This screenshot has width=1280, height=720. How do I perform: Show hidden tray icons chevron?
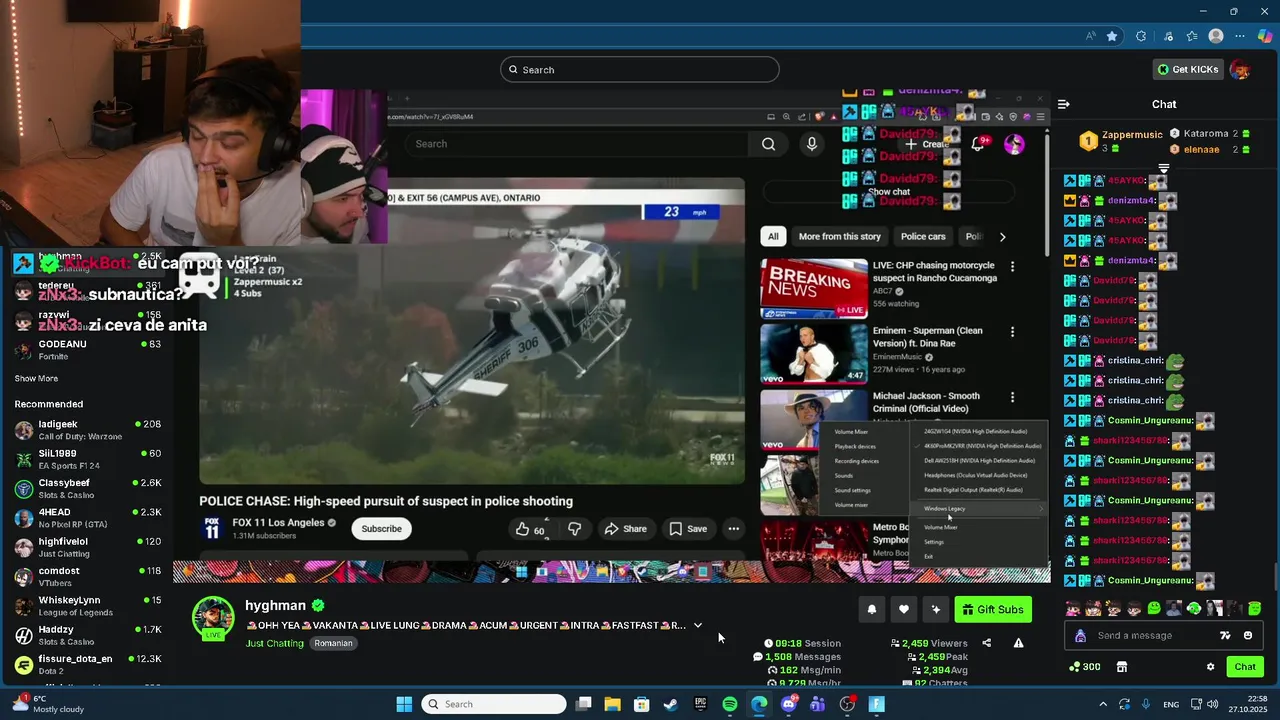1103,704
